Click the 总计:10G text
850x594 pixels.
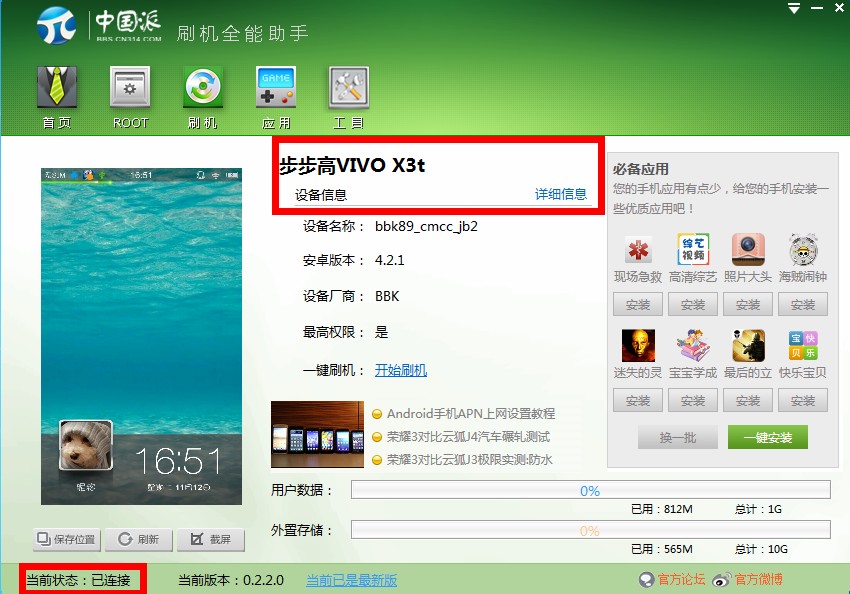tap(761, 549)
